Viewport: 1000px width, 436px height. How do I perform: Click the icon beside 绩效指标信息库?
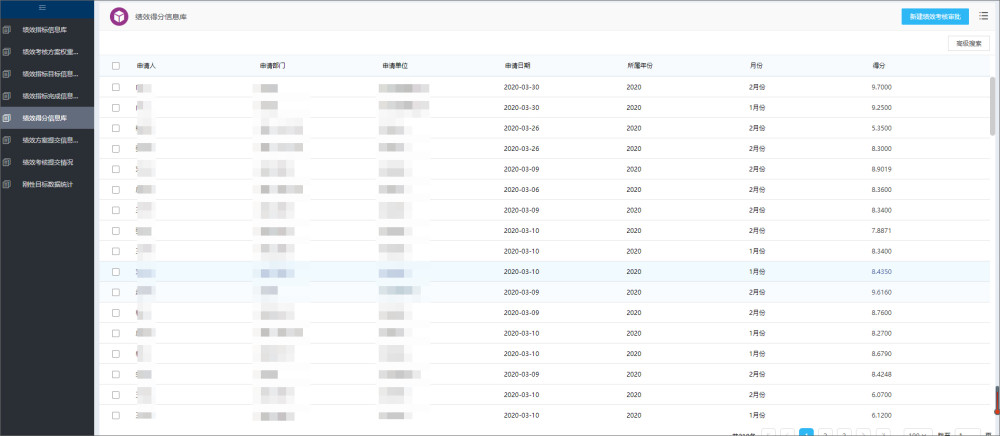click(7, 29)
